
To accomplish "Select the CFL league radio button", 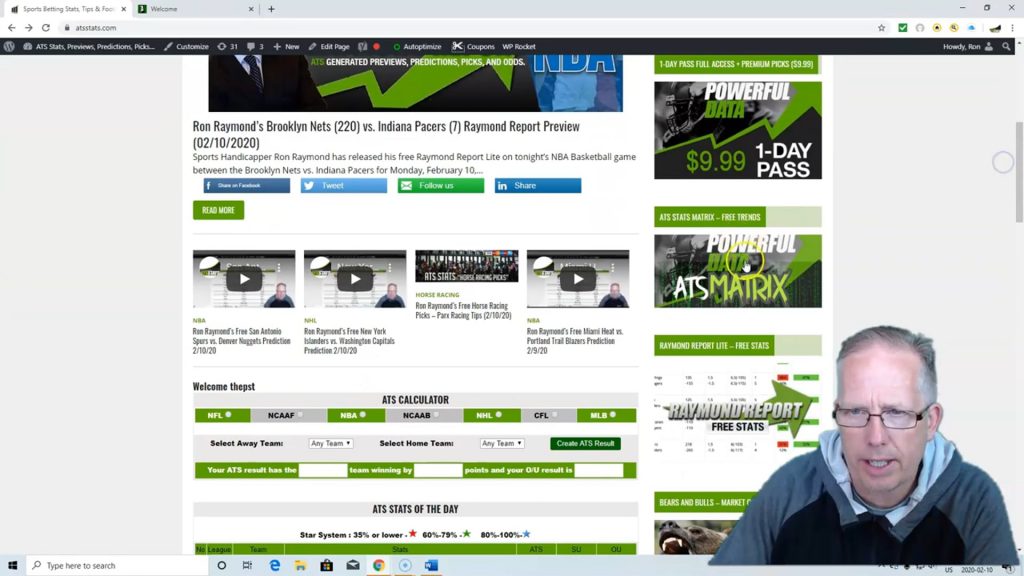I will point(554,415).
